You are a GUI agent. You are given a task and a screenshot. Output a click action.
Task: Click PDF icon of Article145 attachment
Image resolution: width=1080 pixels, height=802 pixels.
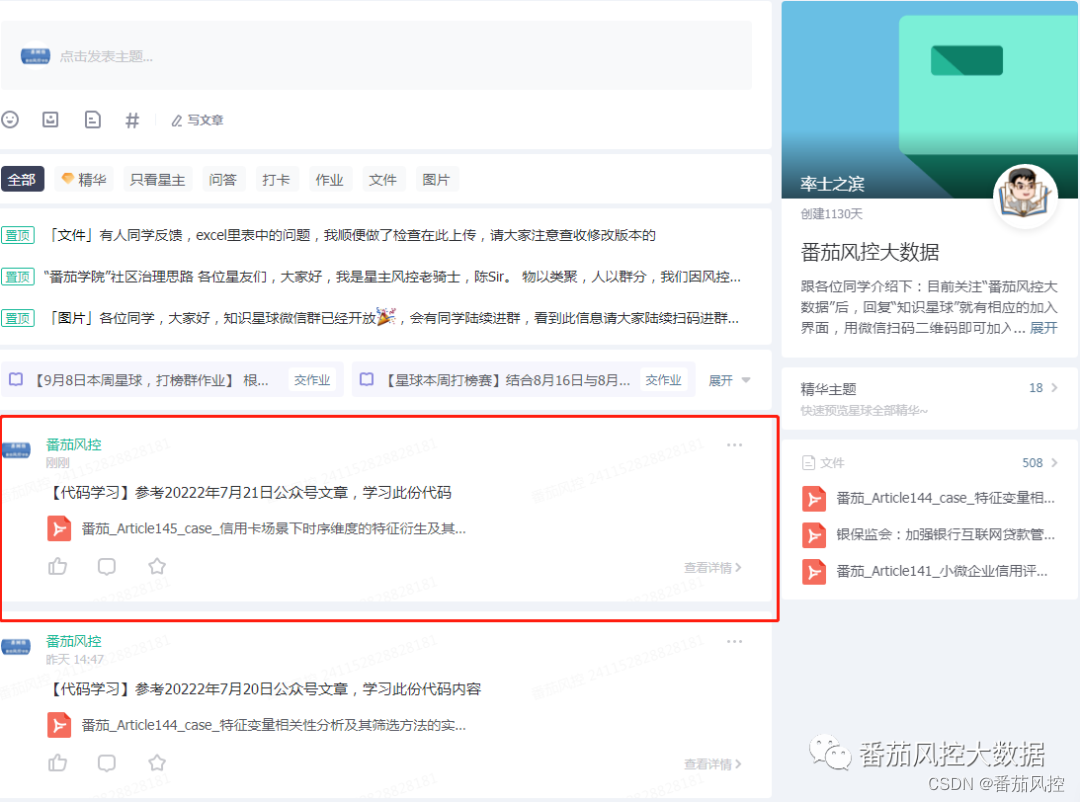click(59, 528)
